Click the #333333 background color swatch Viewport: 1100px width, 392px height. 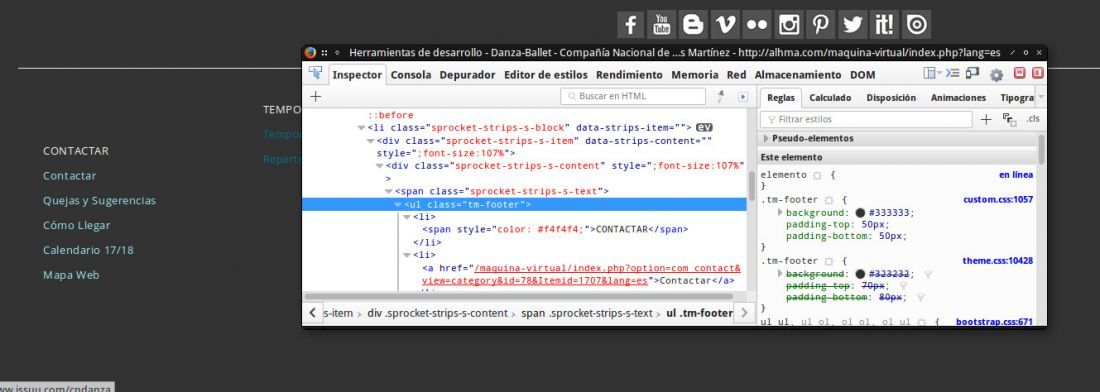click(860, 213)
